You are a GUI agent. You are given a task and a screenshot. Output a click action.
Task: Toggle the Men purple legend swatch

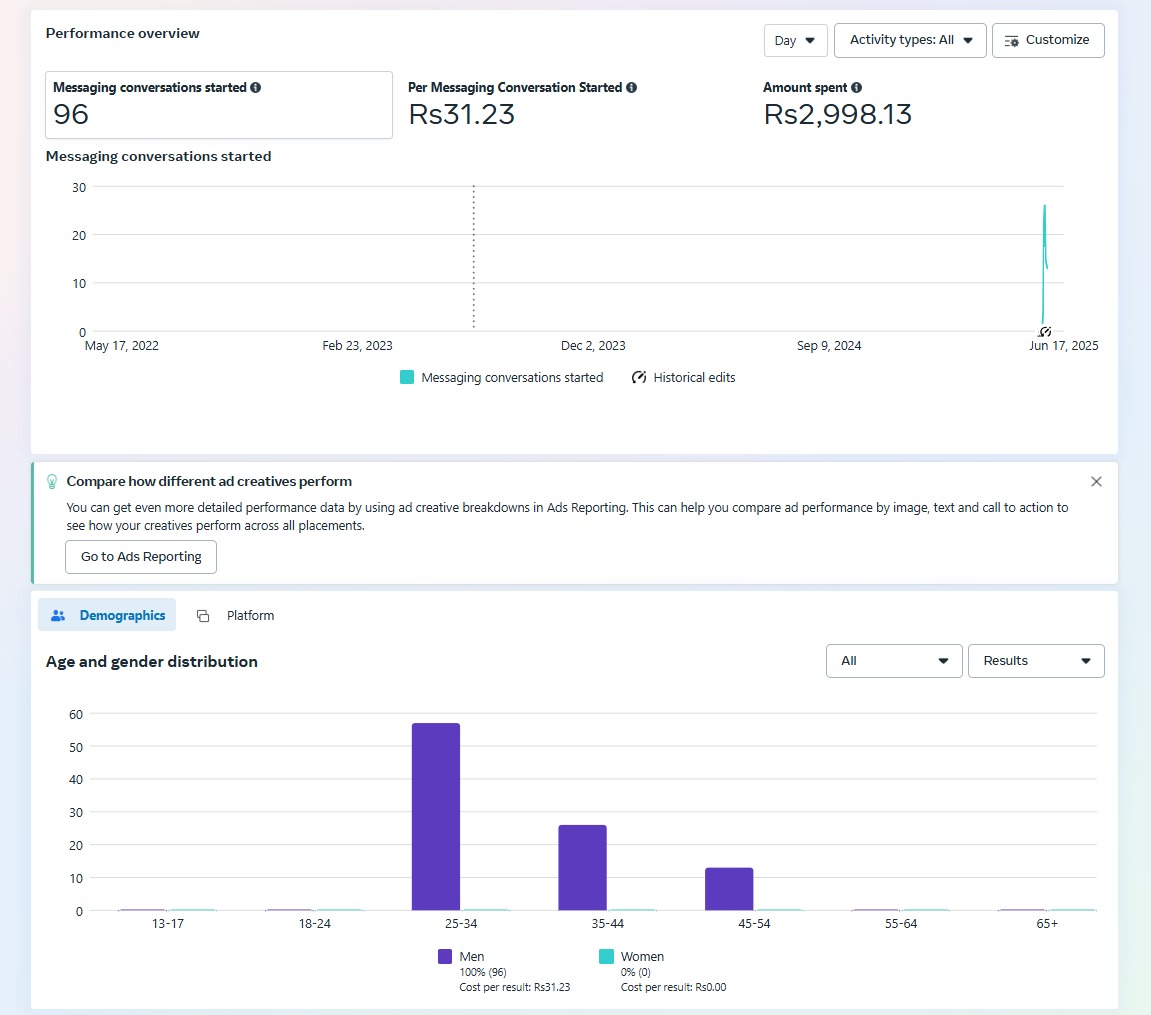tap(445, 957)
